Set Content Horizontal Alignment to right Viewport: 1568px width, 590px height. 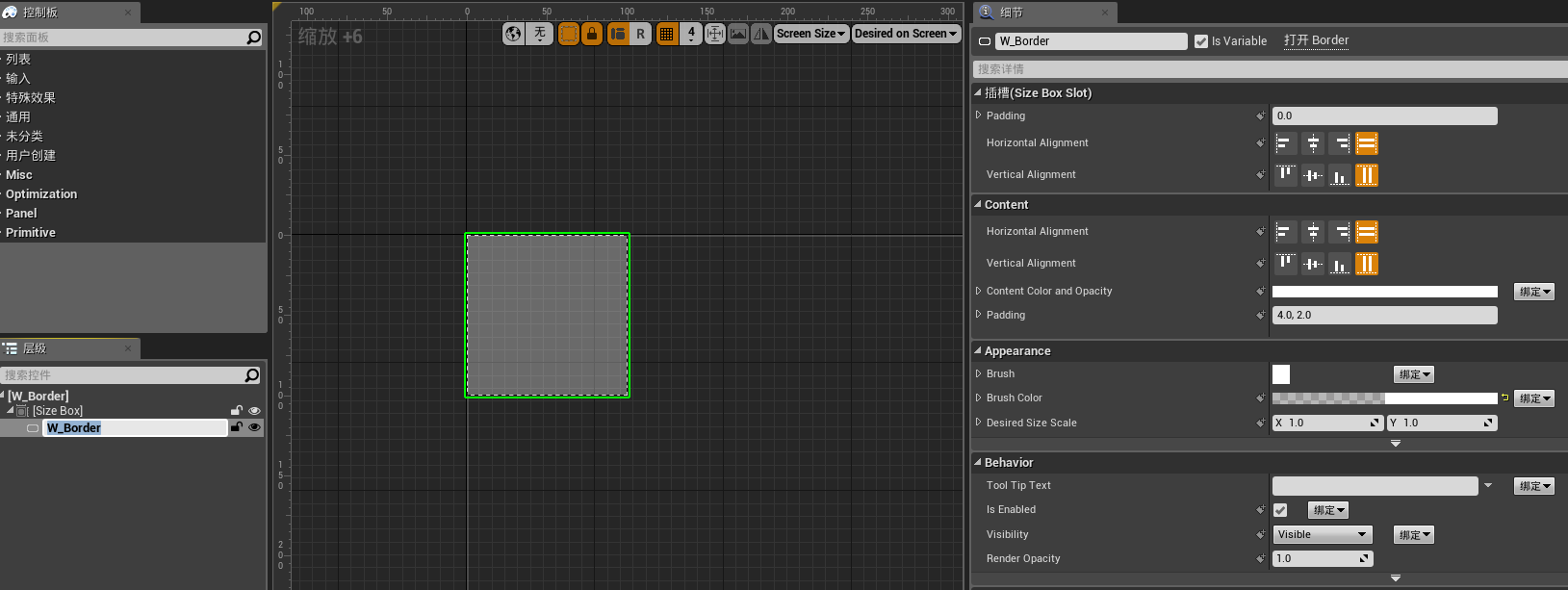click(x=1340, y=232)
